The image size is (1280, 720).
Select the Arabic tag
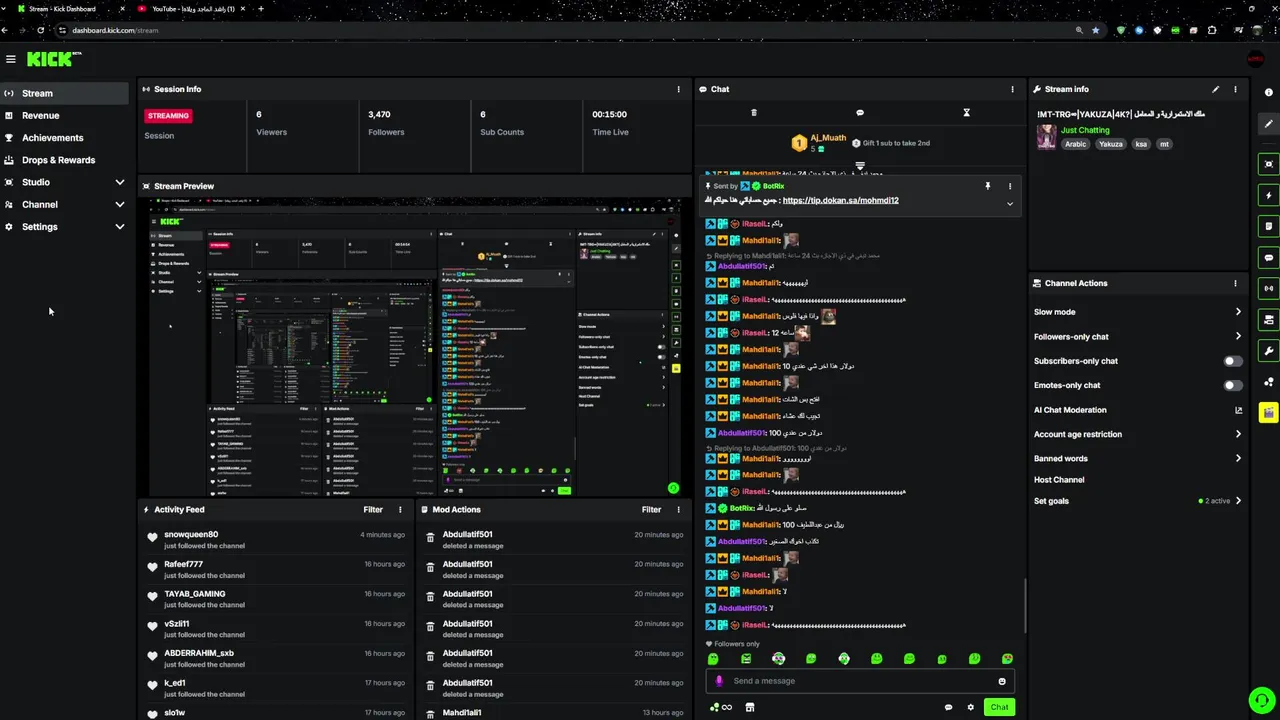[x=1075, y=144]
